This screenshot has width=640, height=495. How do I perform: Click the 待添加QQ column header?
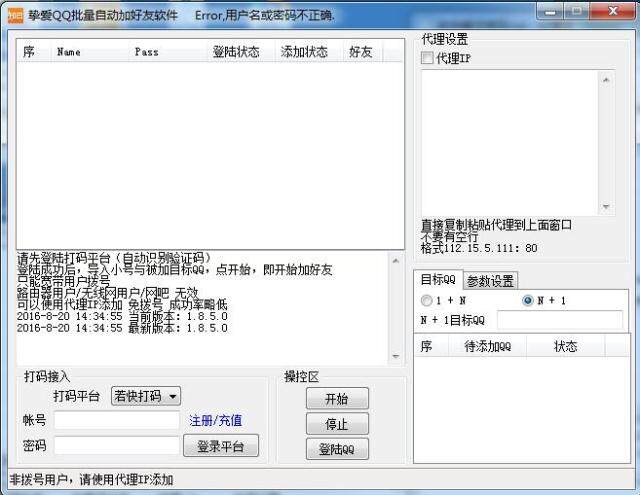click(487, 346)
